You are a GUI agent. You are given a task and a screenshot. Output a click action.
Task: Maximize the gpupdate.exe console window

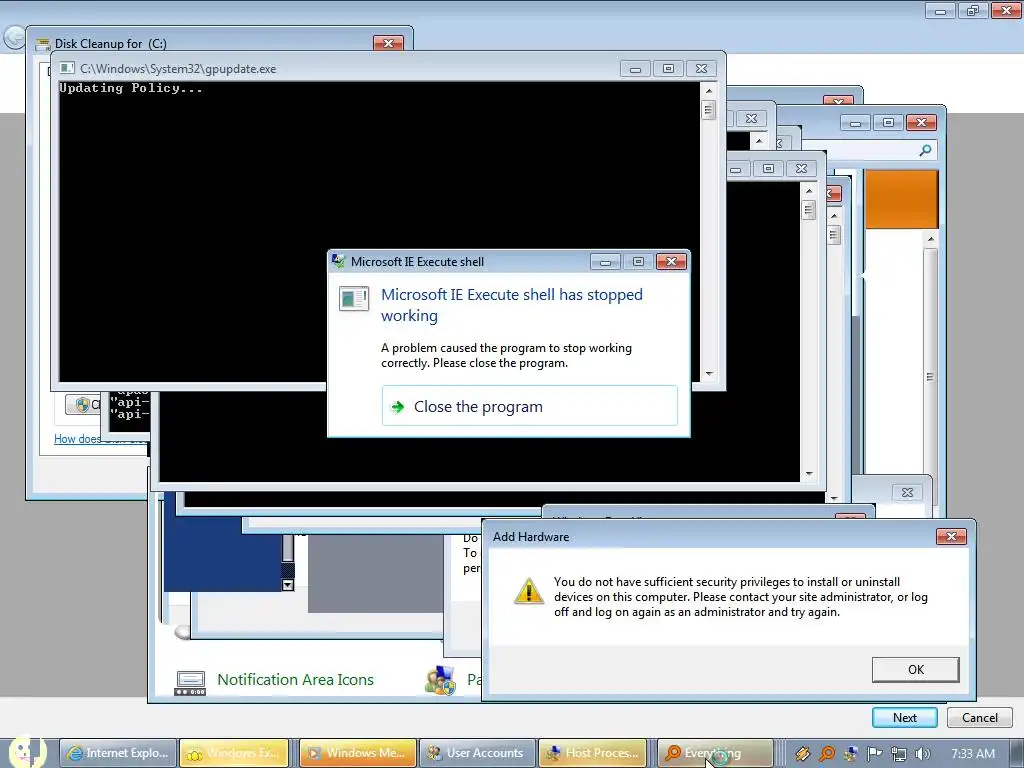[x=668, y=69]
